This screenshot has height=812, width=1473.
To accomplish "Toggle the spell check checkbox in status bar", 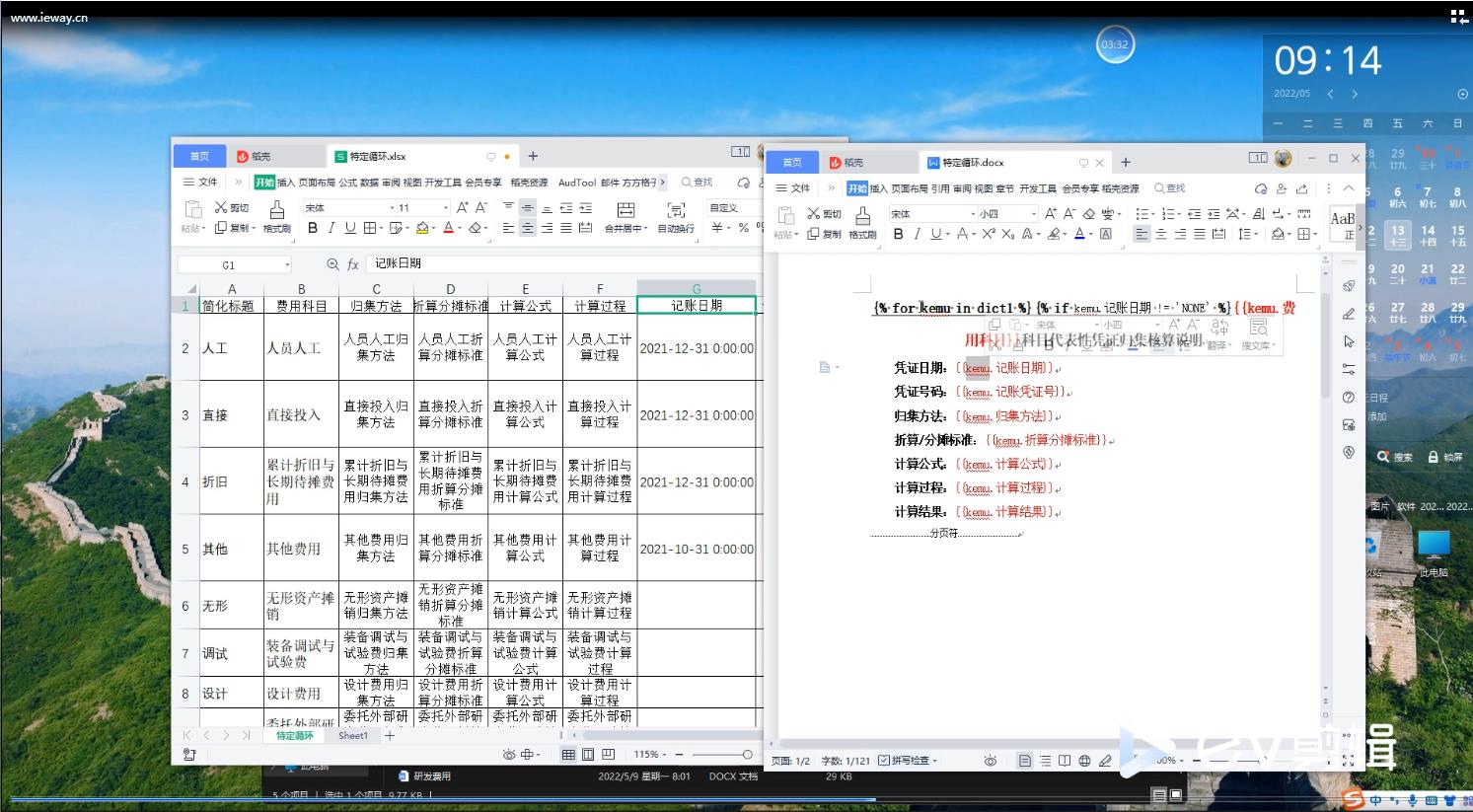I will [884, 761].
